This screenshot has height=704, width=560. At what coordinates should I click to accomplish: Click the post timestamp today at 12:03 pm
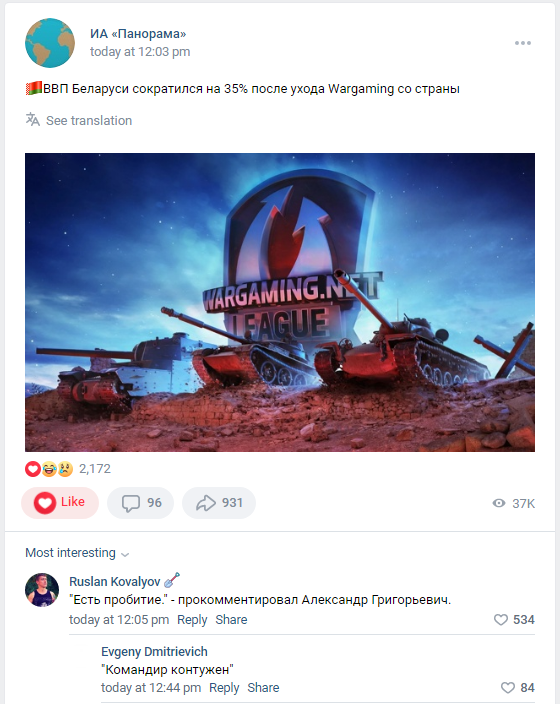click(140, 52)
